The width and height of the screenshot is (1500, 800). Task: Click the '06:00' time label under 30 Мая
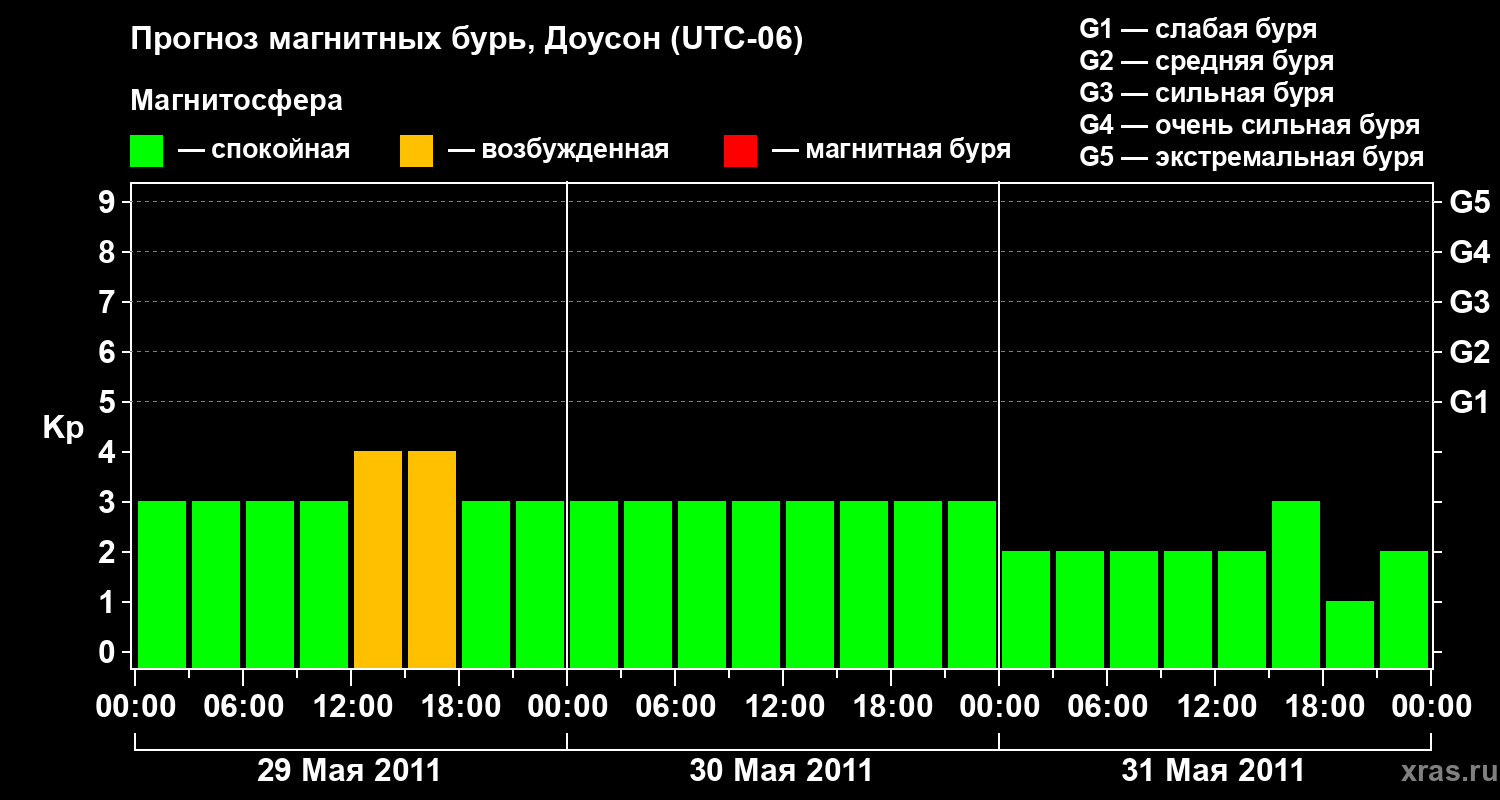click(x=675, y=706)
